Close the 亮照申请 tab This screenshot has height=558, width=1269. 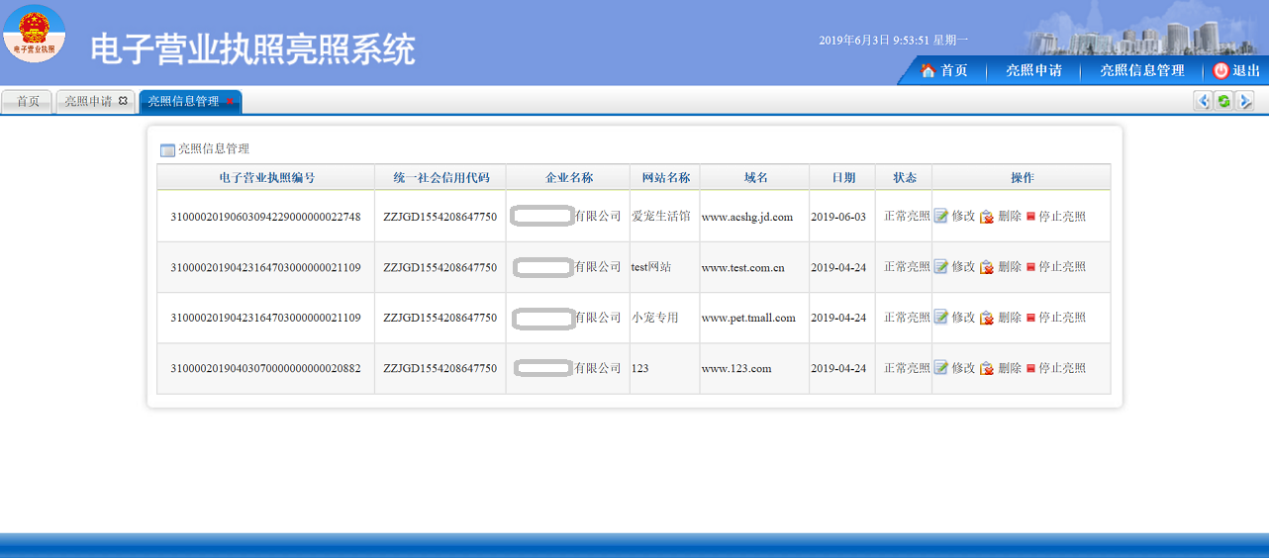click(123, 101)
